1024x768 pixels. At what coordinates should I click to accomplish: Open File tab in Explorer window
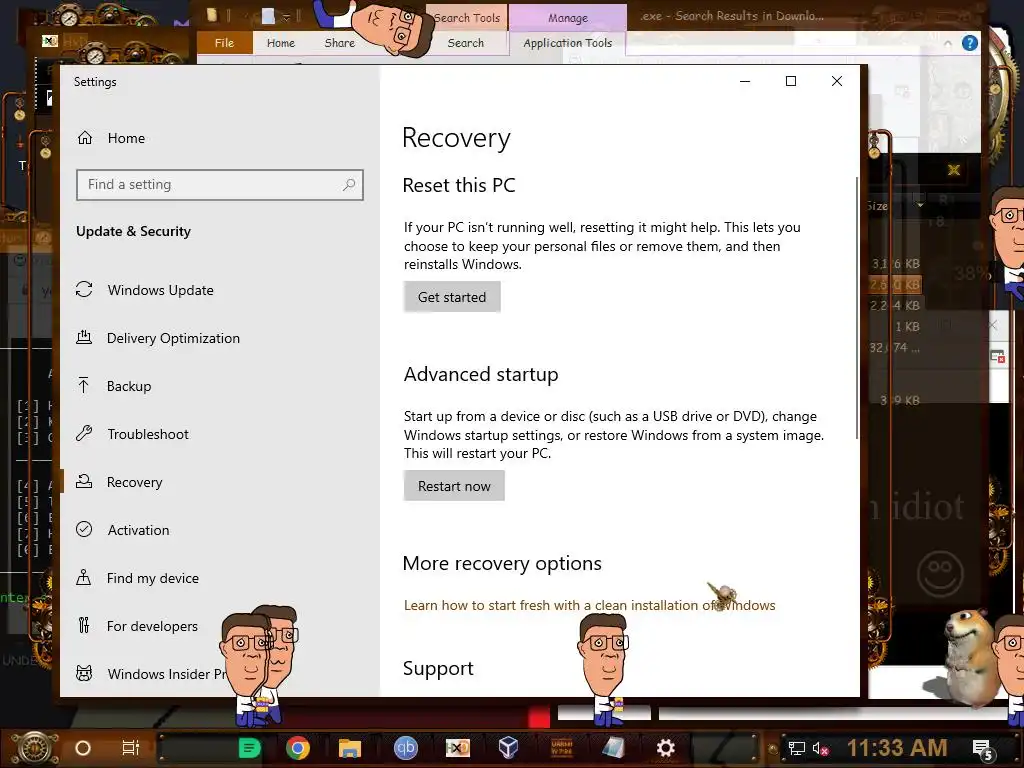(224, 43)
